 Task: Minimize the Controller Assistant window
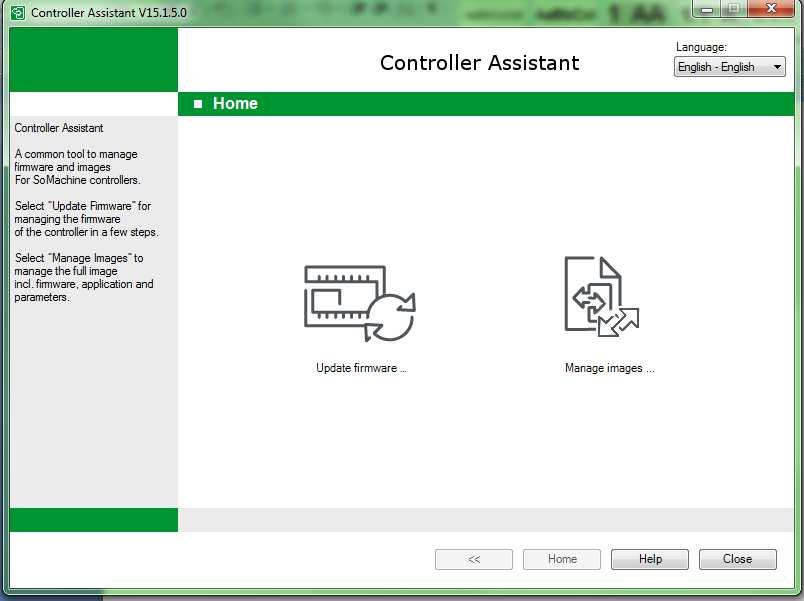707,8
